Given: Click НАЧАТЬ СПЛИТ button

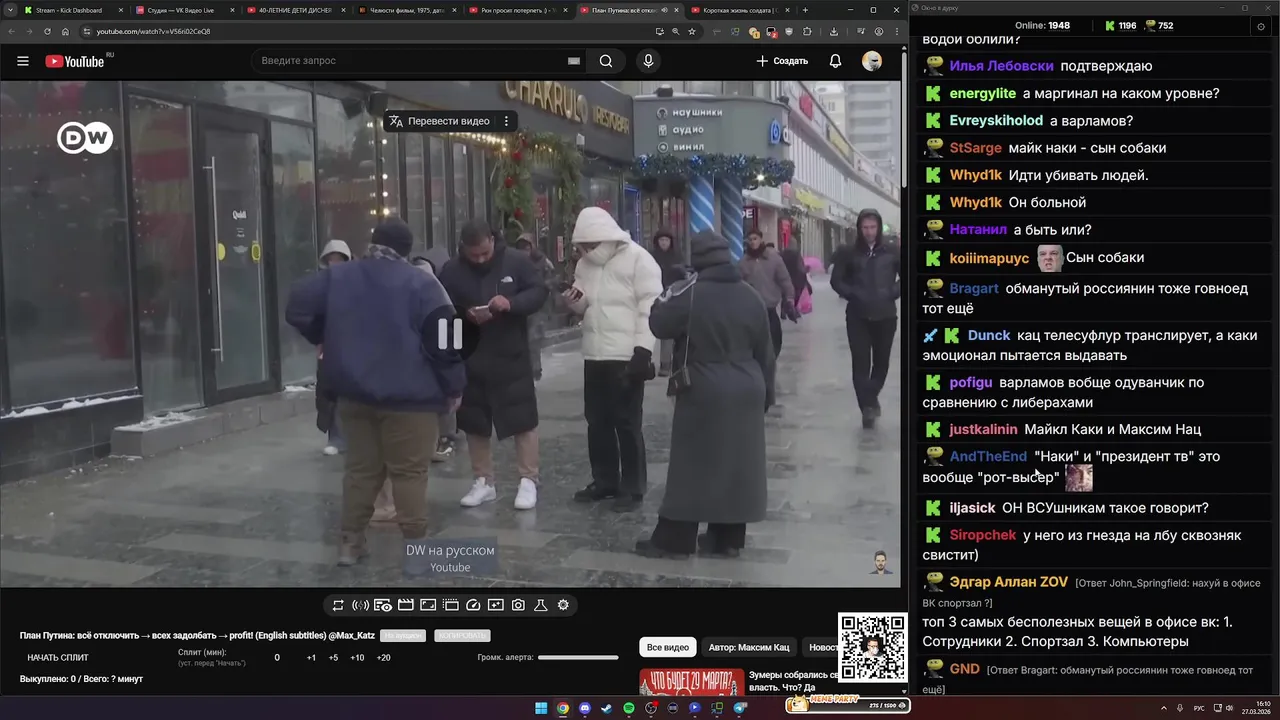Looking at the screenshot, I should (58, 658).
